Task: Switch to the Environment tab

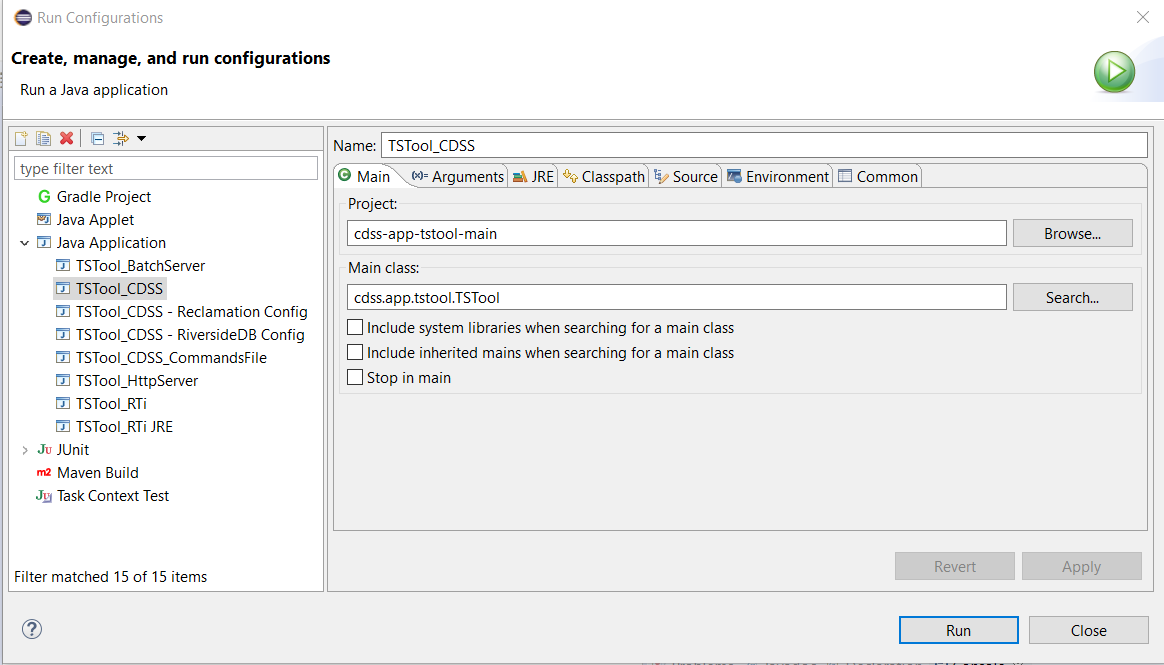Action: pos(778,177)
